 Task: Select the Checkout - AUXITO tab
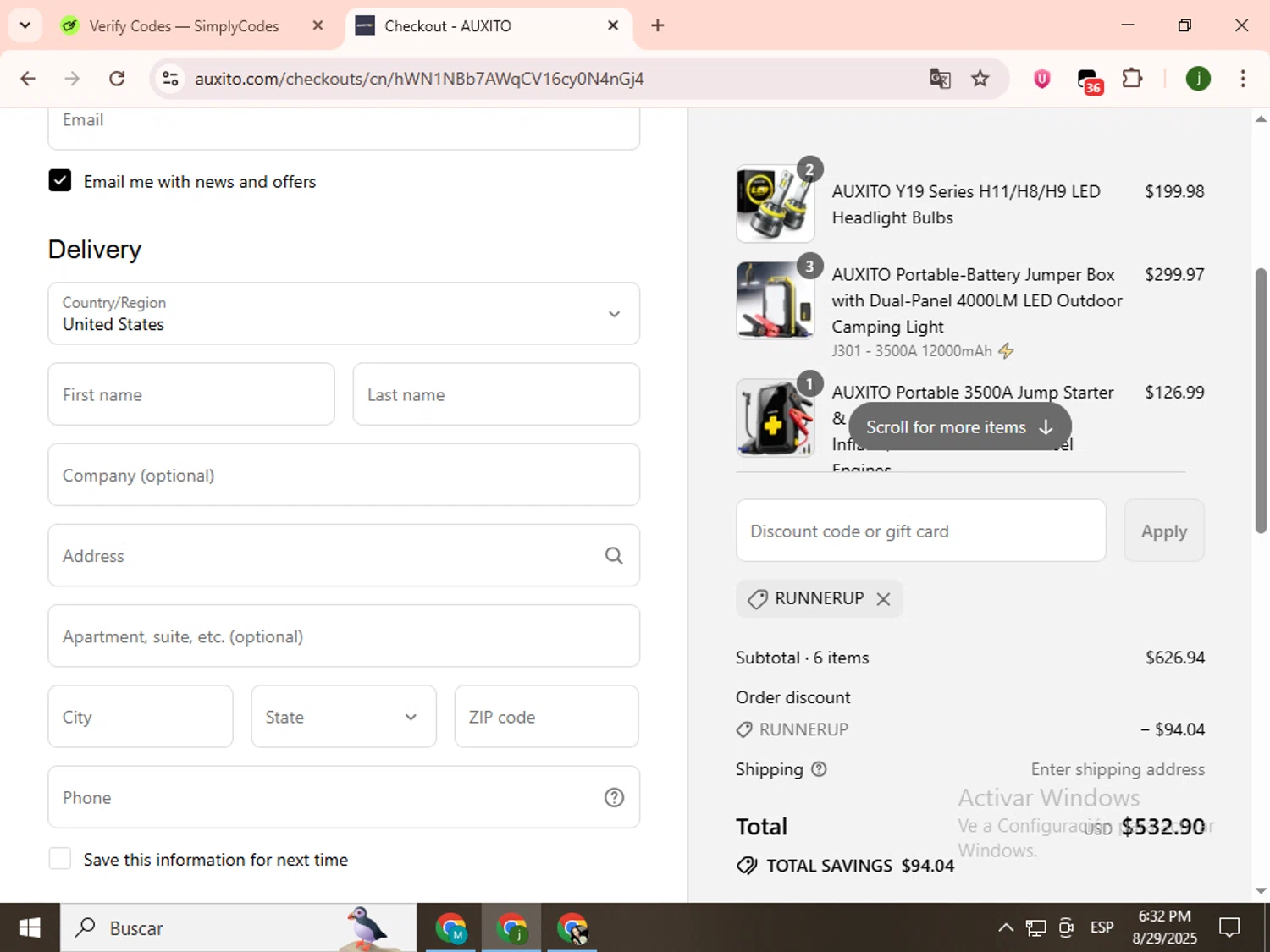[x=448, y=26]
